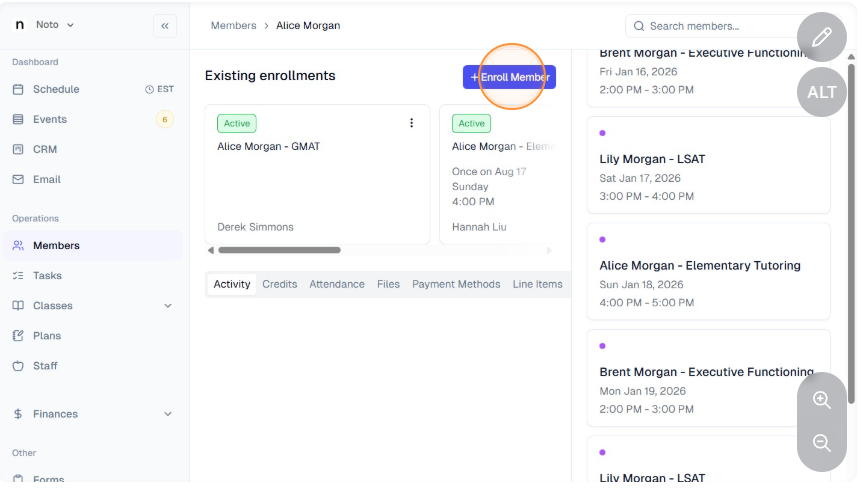The width and height of the screenshot is (862, 491).
Task: Switch to the Credits tab
Action: point(280,284)
